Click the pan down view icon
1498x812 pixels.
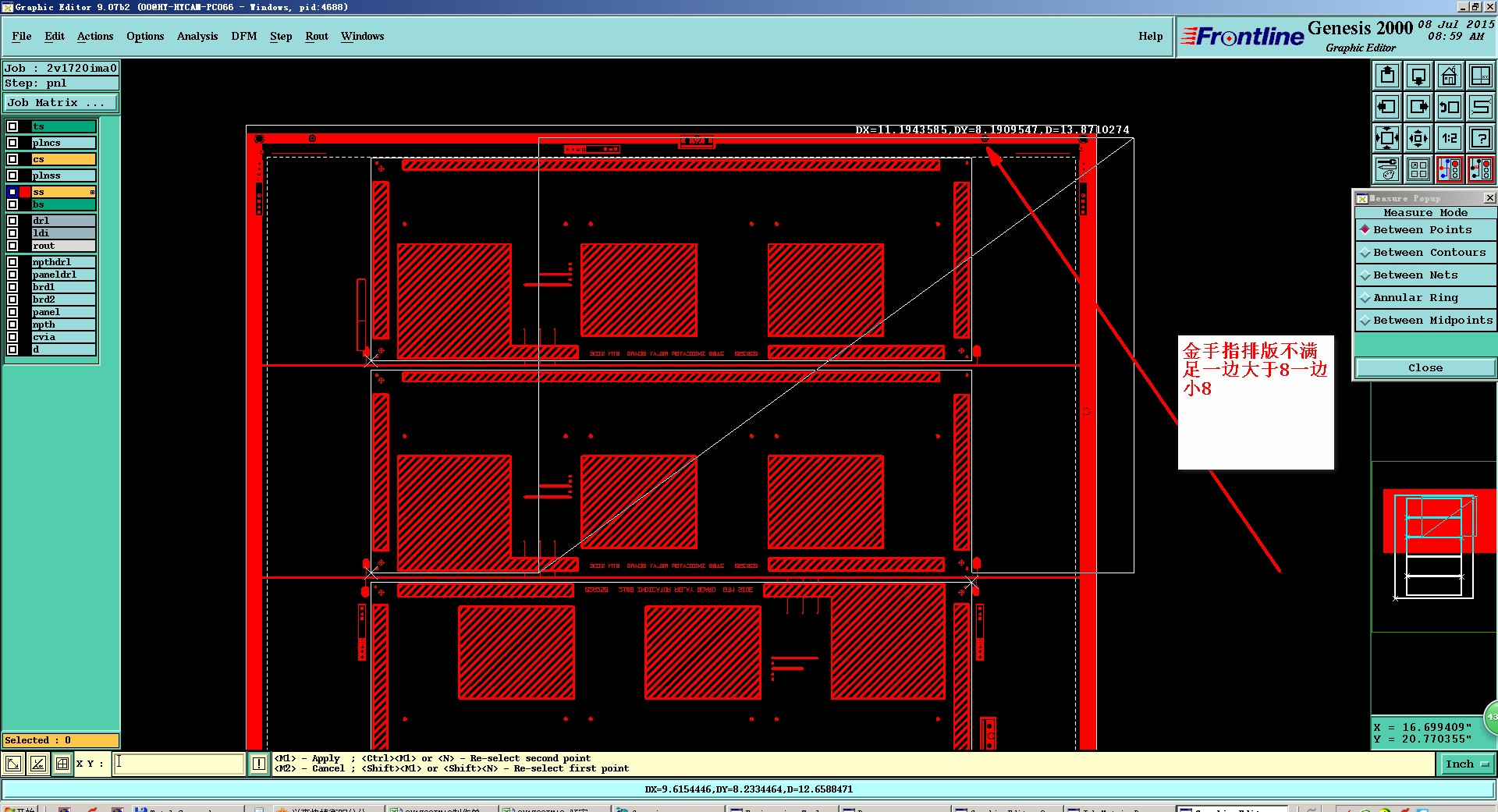click(1418, 76)
